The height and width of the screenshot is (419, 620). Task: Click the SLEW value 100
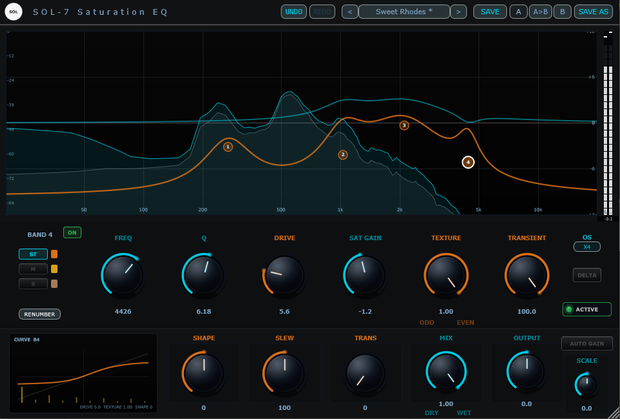pyautogui.click(x=284, y=408)
